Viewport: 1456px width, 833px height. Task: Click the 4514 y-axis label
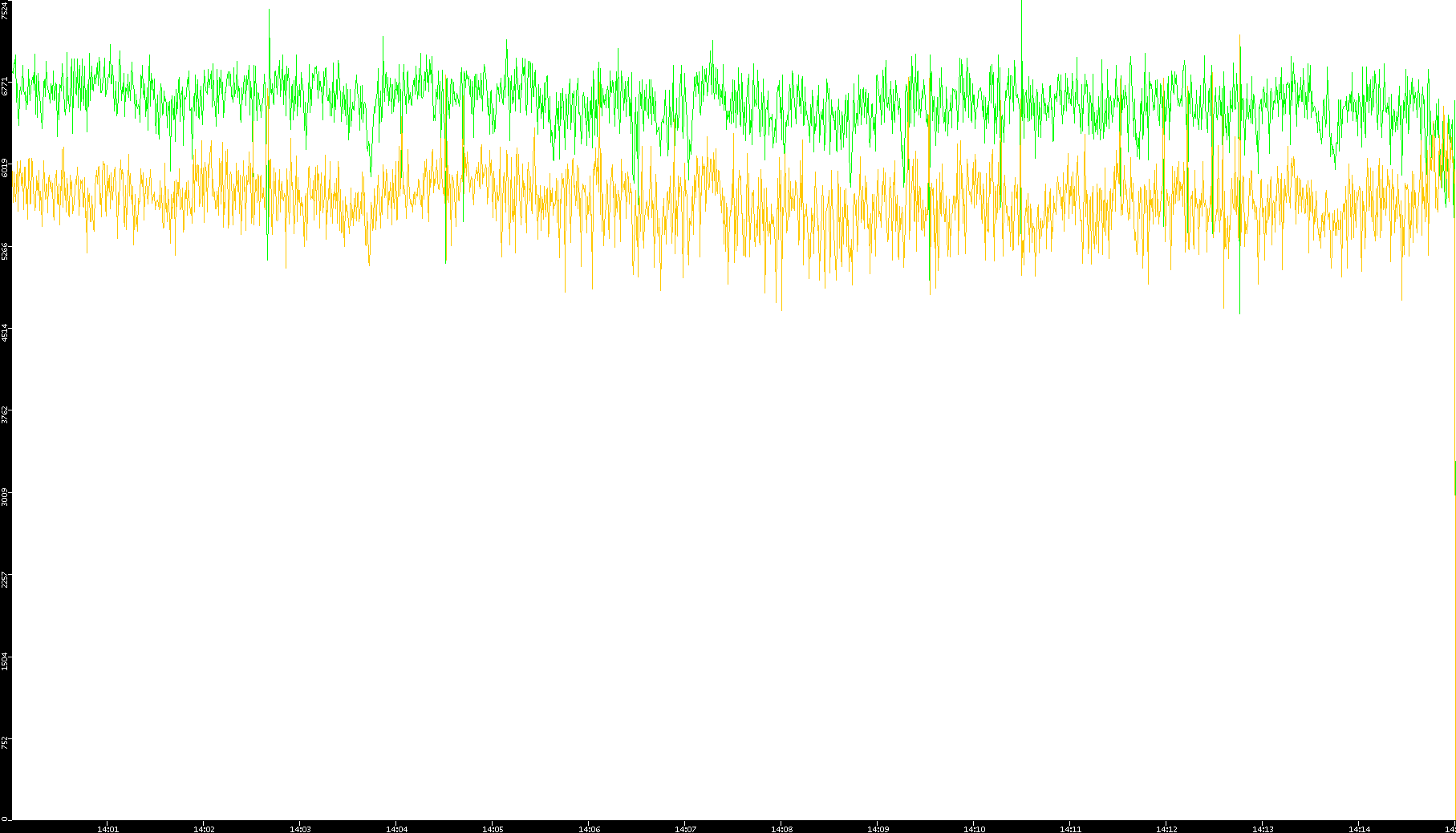(5, 333)
